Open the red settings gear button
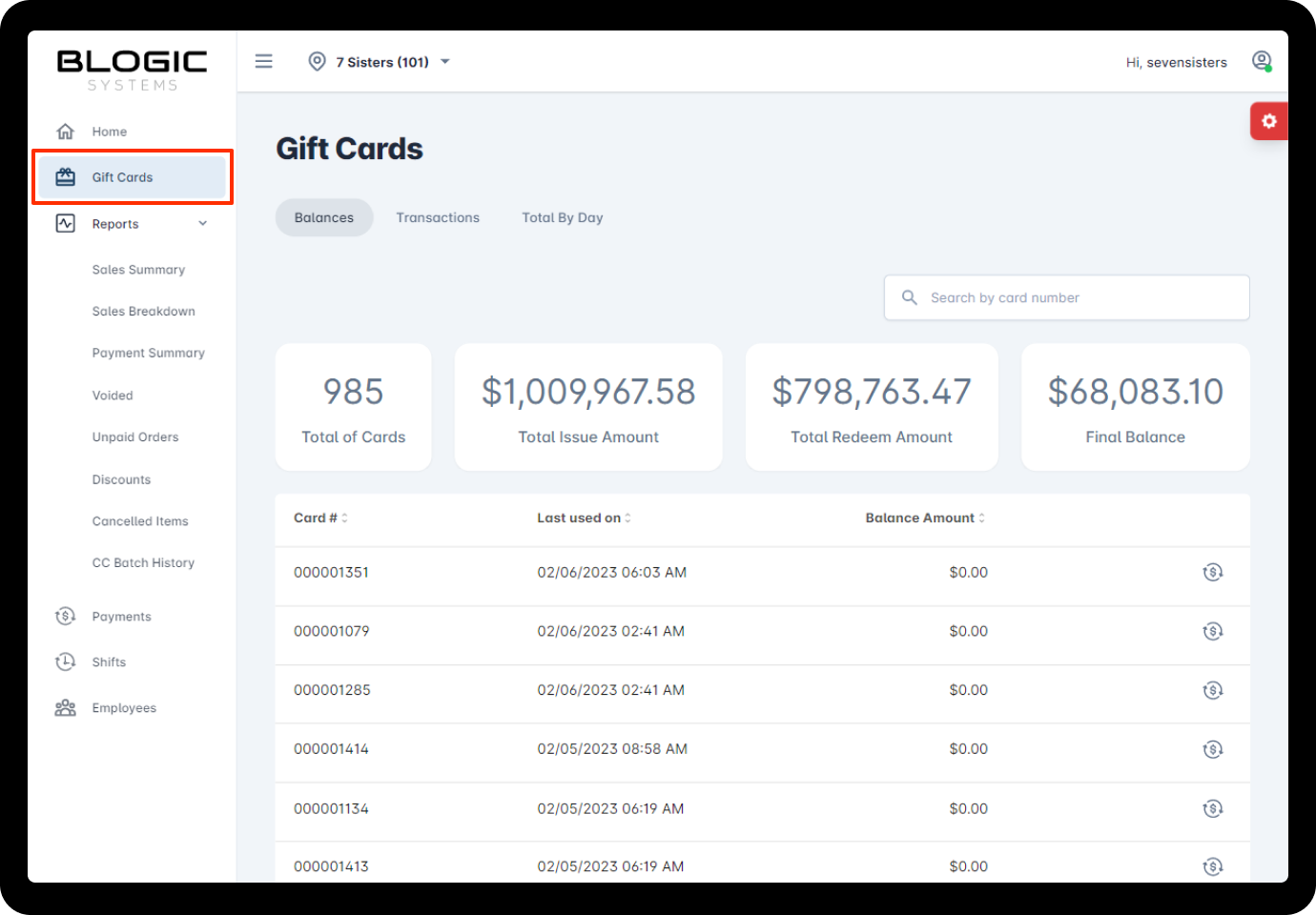1316x915 pixels. coord(1268,121)
